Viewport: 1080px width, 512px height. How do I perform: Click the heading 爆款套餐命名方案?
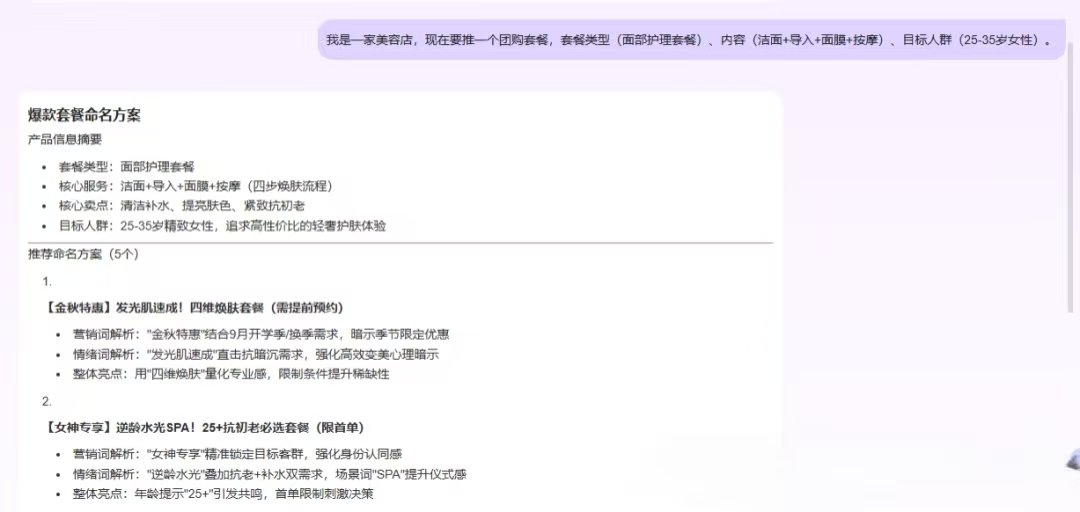click(x=84, y=115)
